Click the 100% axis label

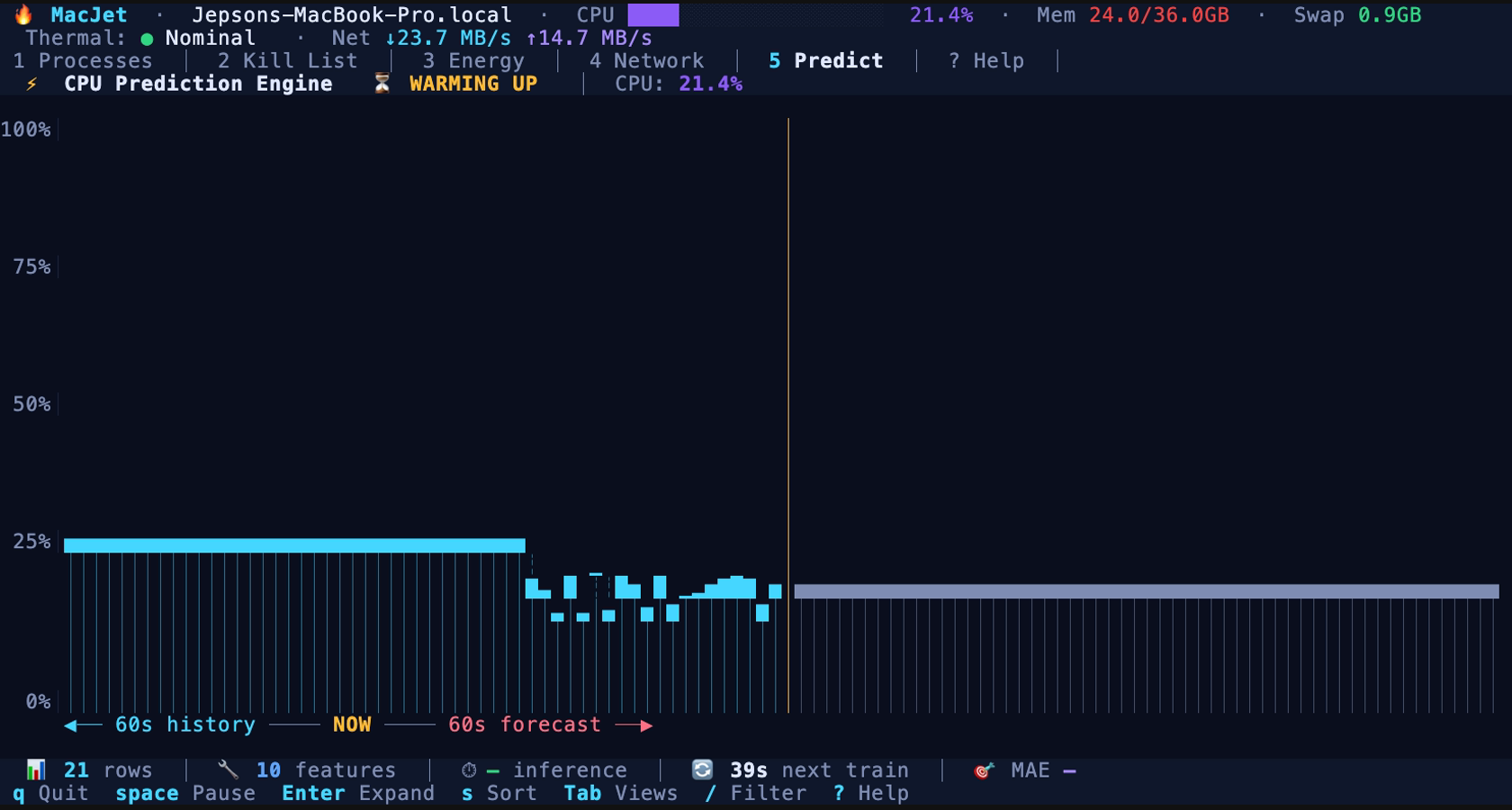[x=25, y=130]
